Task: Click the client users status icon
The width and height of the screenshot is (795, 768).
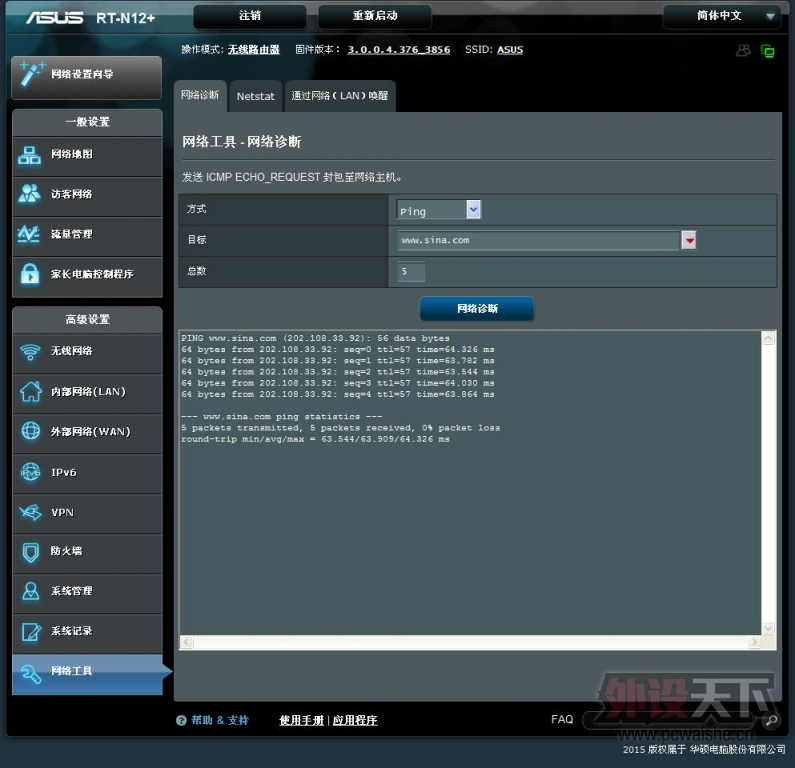Action: (x=743, y=50)
